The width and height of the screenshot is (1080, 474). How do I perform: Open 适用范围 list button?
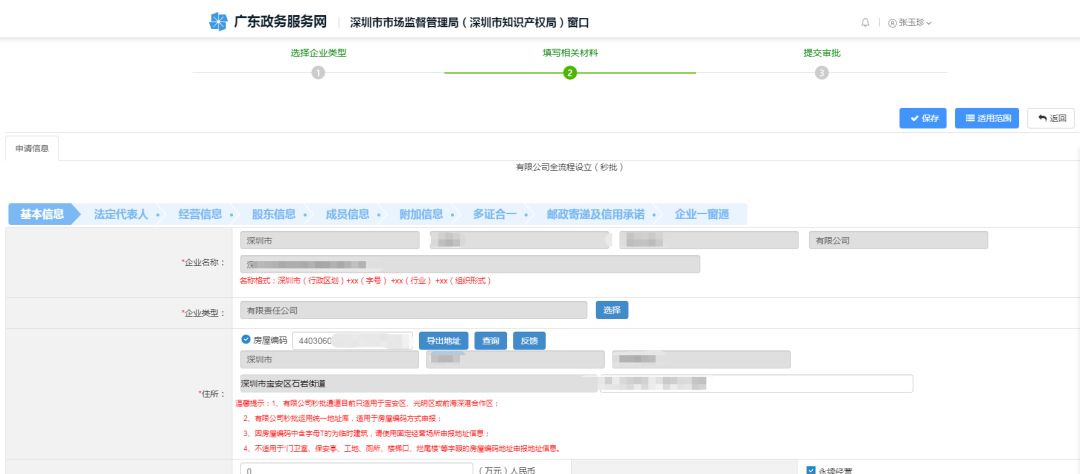(x=987, y=118)
